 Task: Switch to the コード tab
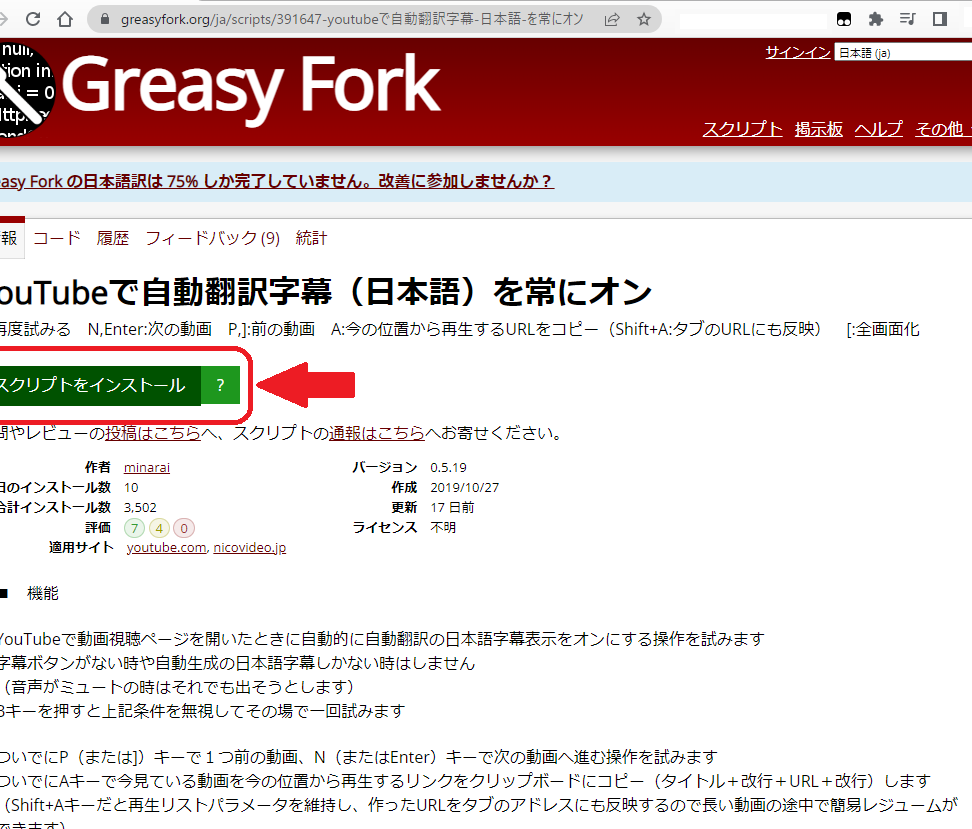pos(57,238)
